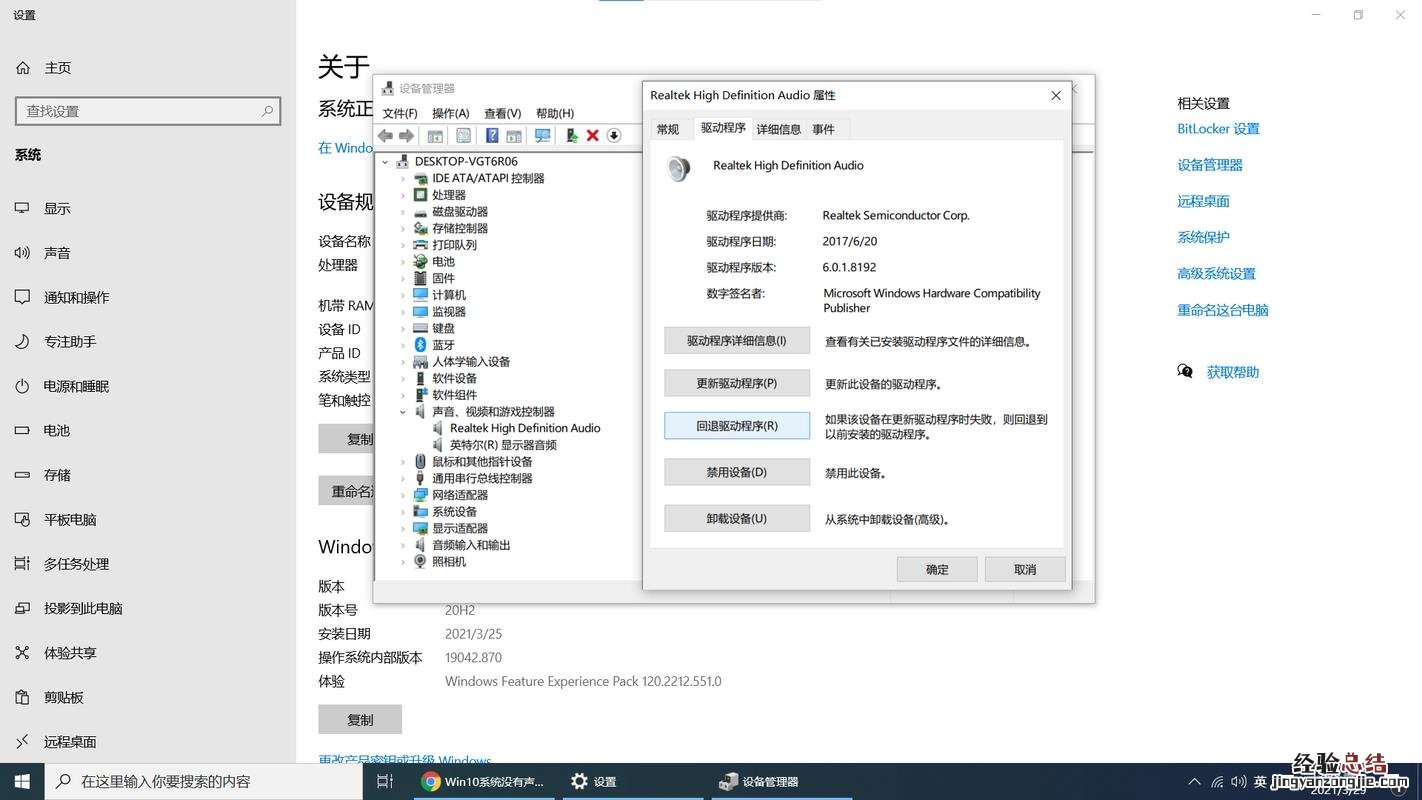1422x800 pixels.
Task: Expand the 键盘 device category
Action: (x=403, y=329)
